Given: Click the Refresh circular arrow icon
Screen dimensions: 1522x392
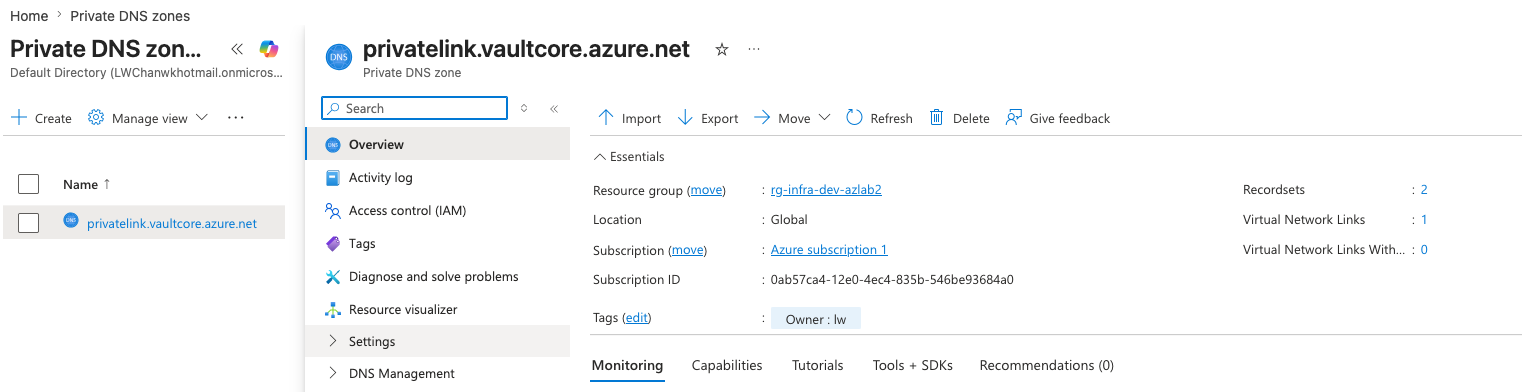Looking at the screenshot, I should (854, 118).
